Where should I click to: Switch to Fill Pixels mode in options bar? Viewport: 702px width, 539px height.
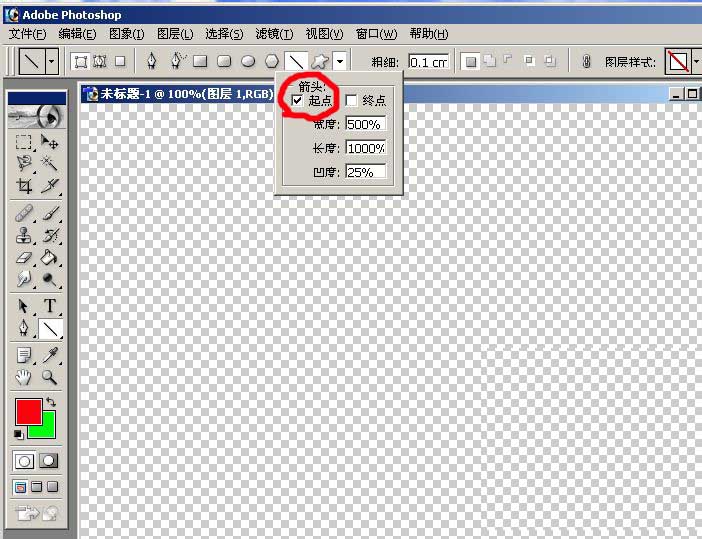click(x=120, y=61)
